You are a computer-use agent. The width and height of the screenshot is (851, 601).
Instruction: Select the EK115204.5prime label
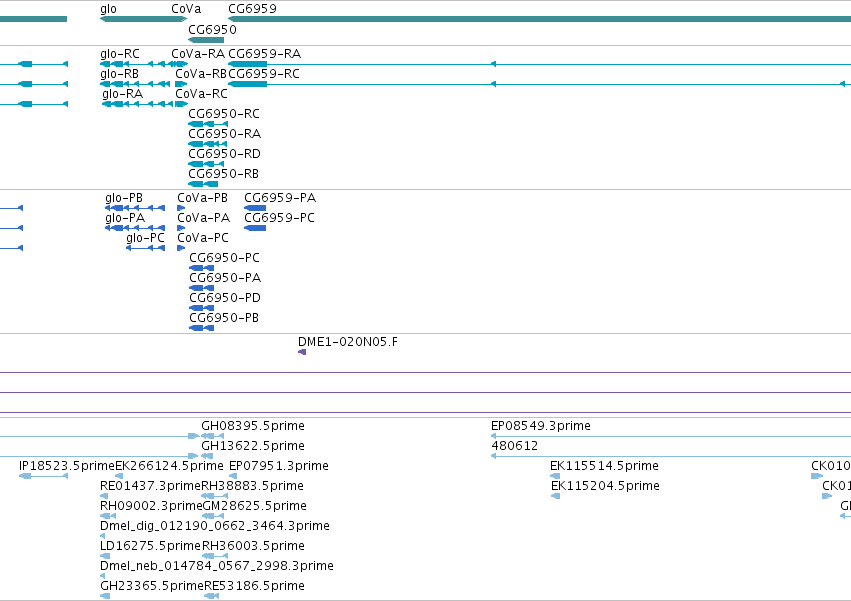(x=605, y=486)
